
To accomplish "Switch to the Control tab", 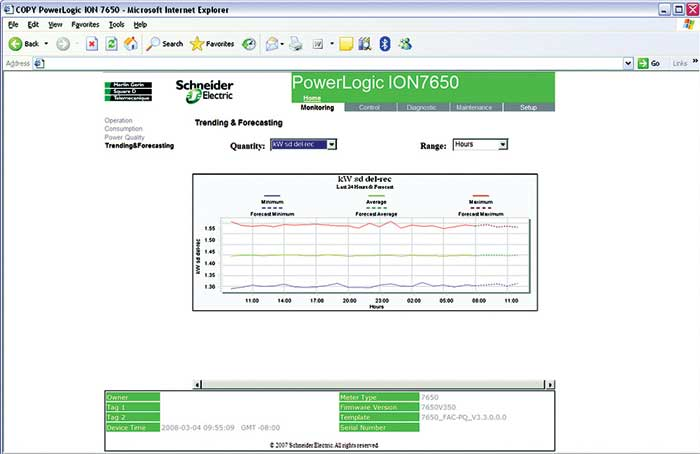I will click(370, 108).
